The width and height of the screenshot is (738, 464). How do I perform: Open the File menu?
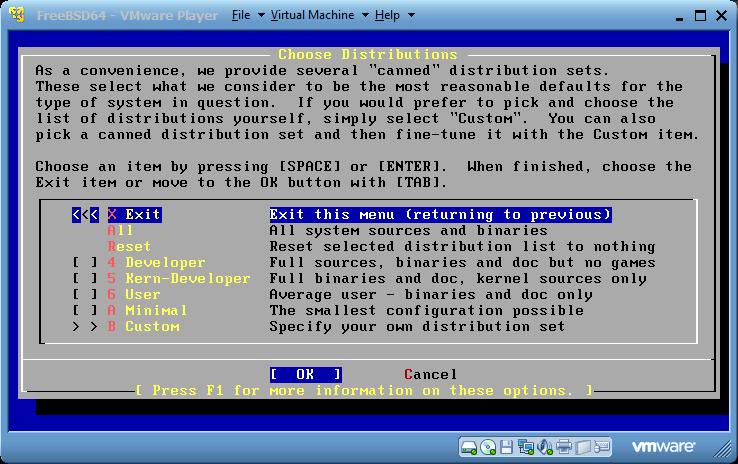coord(241,15)
